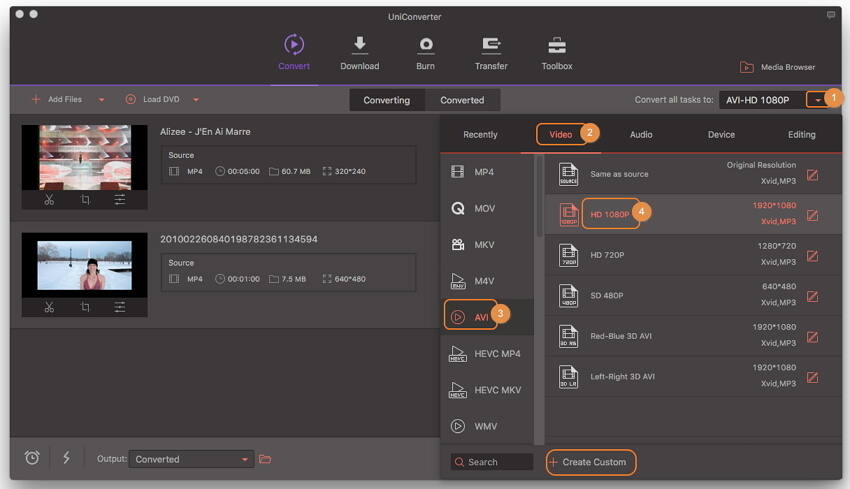Crop the Alizee video
The image size is (850, 489).
tap(85, 200)
